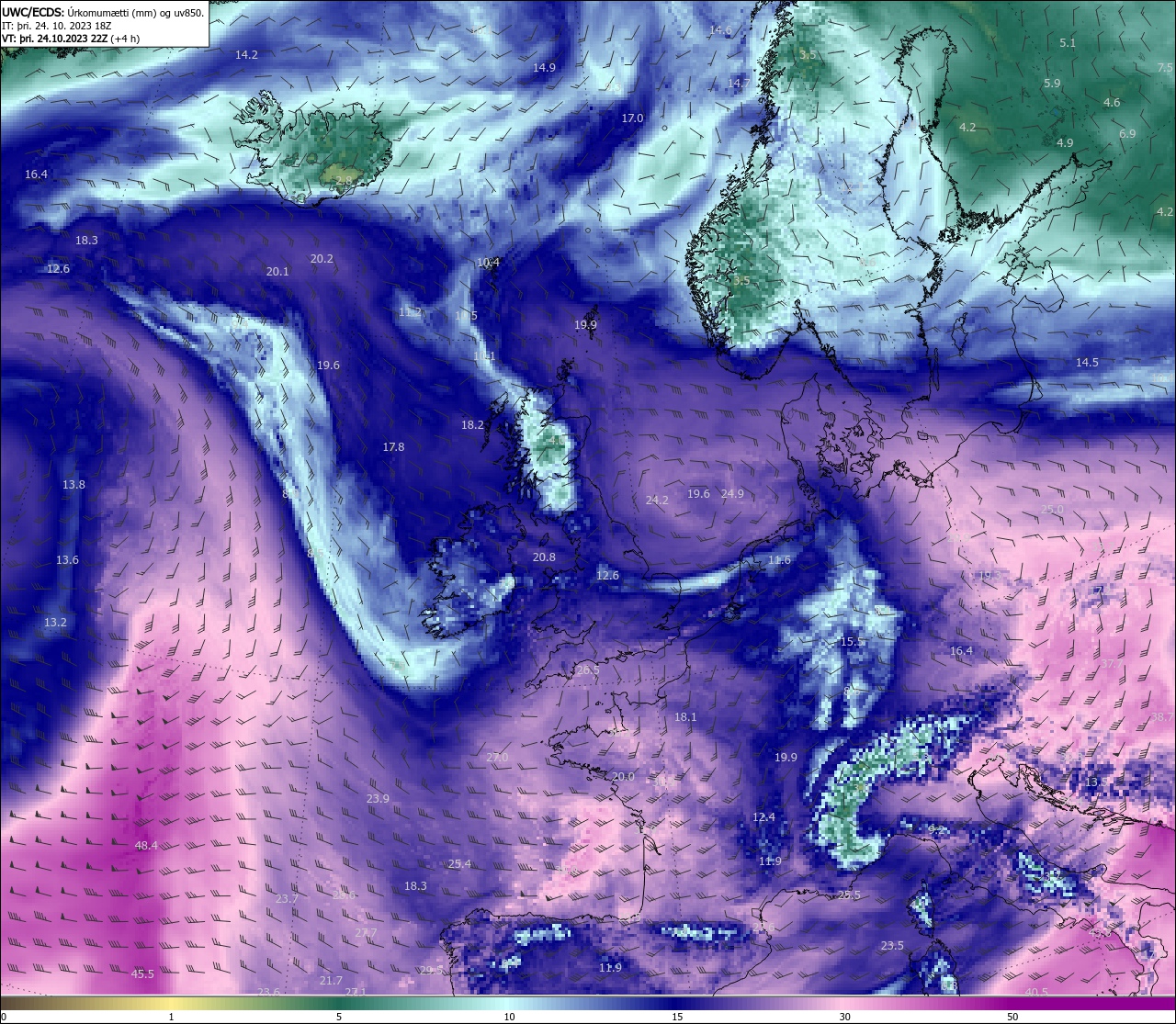Click the 14.9 value on the map
The image size is (1176, 1024).
pos(544,68)
